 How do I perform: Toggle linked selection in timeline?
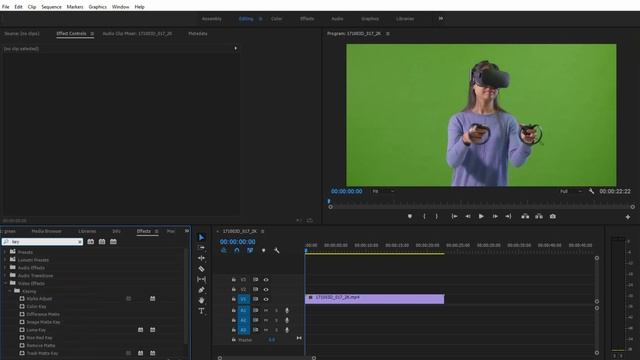pos(250,250)
